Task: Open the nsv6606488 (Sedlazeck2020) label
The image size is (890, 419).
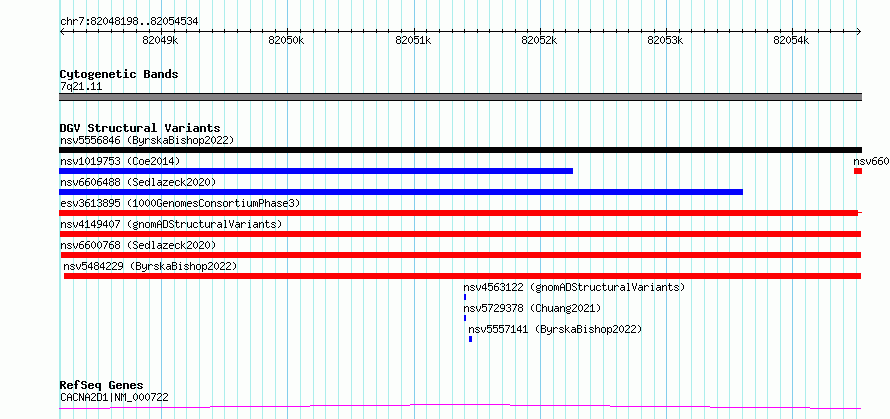Action: pyautogui.click(x=138, y=182)
